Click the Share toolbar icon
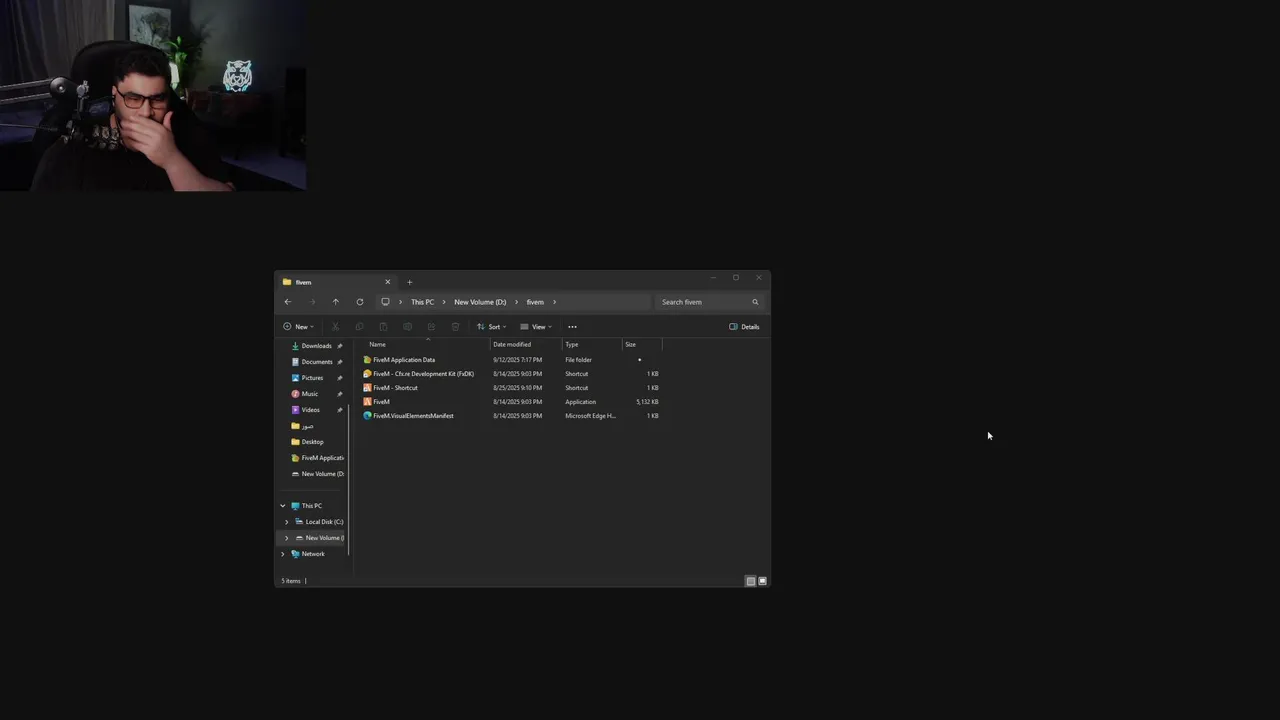The width and height of the screenshot is (1280, 720). click(x=431, y=327)
